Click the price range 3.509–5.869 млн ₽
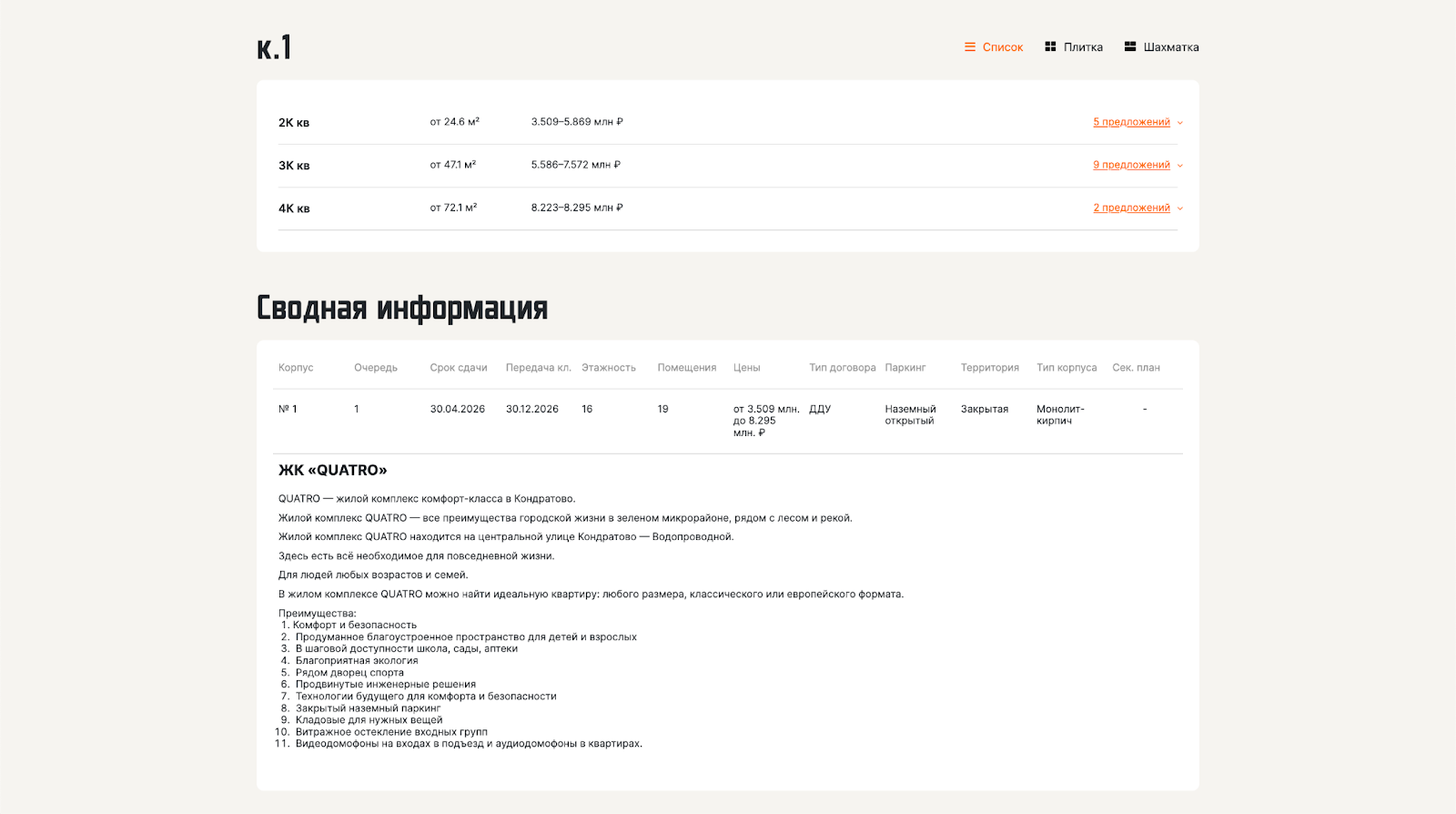This screenshot has width=1456, height=814. coord(577,122)
